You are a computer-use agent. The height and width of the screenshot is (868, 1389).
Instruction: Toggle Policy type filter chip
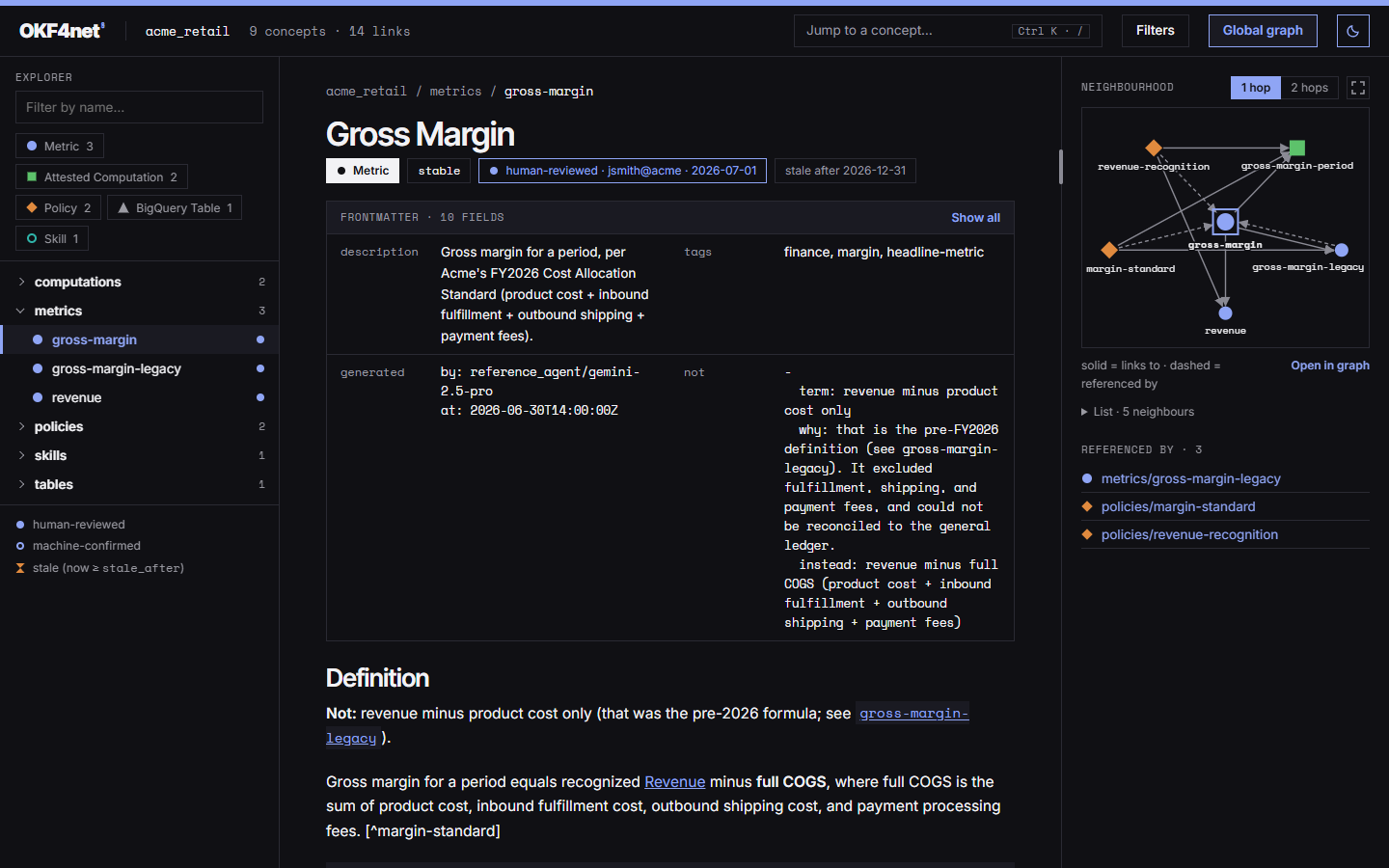[x=58, y=208]
